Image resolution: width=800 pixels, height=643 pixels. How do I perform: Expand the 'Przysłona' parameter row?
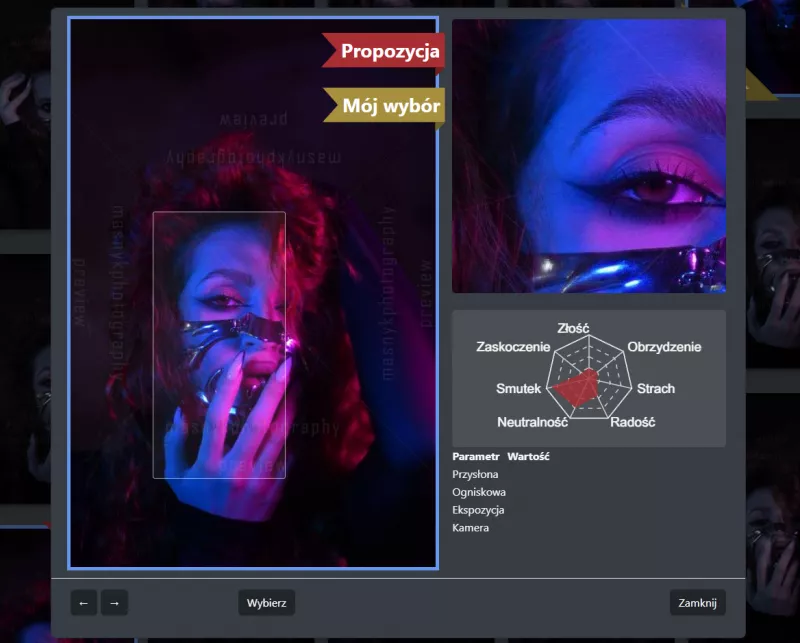(477, 474)
